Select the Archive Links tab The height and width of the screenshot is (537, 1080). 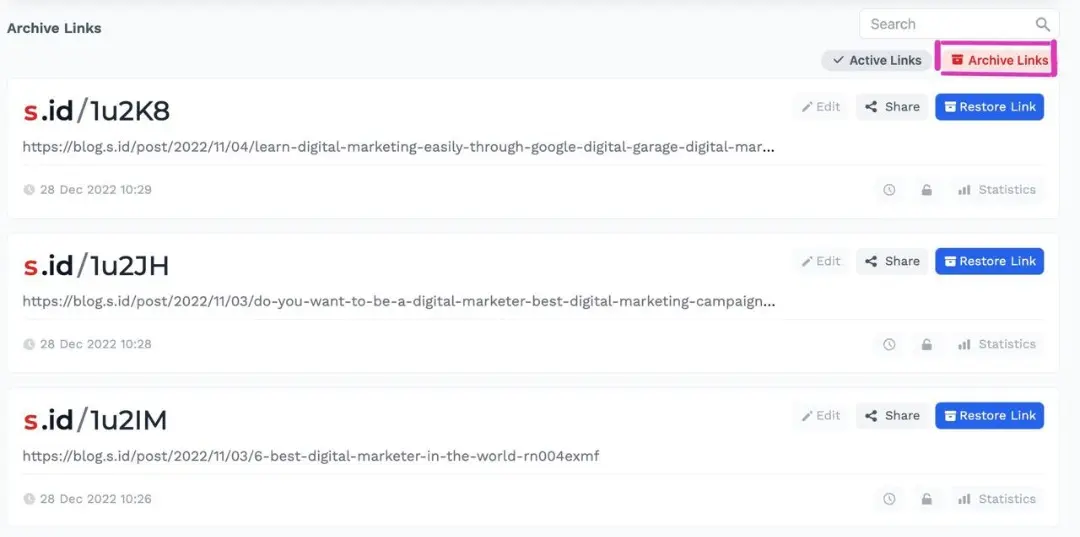point(998,60)
